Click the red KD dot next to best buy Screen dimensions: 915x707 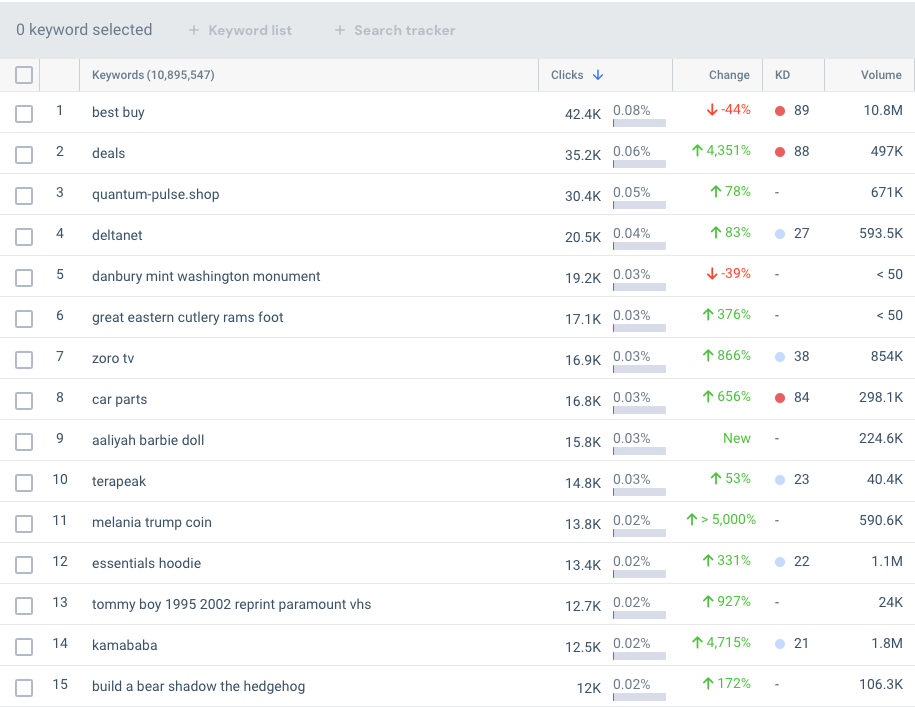pyautogui.click(x=779, y=110)
